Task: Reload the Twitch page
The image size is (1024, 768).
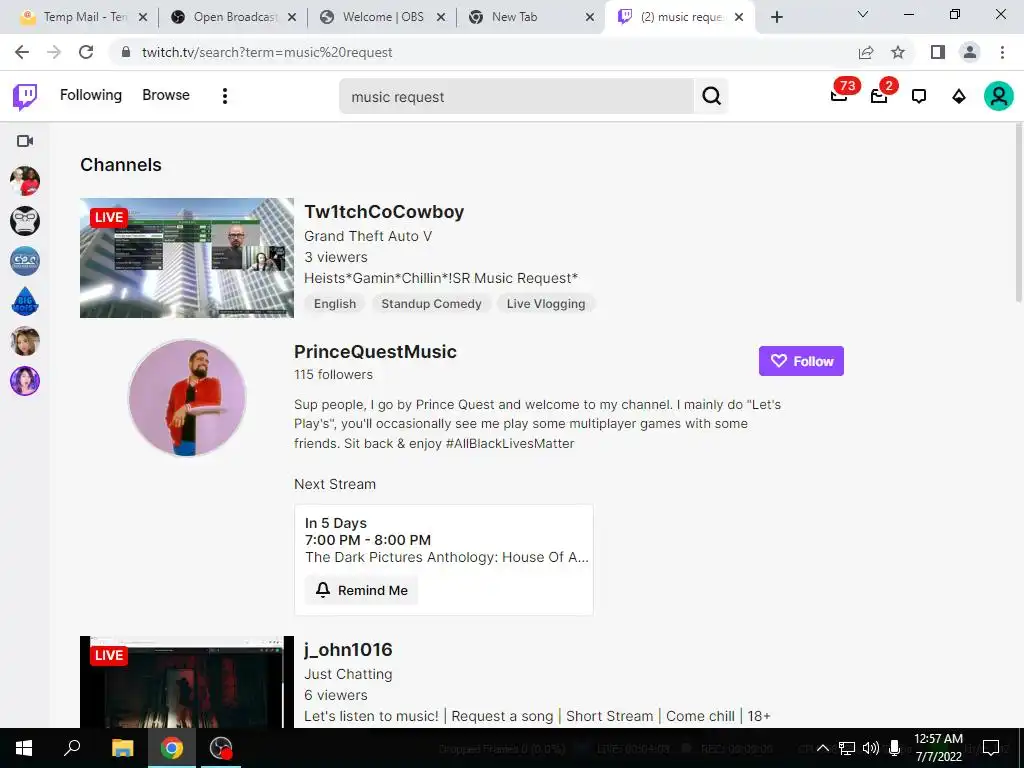Action: pos(86,52)
